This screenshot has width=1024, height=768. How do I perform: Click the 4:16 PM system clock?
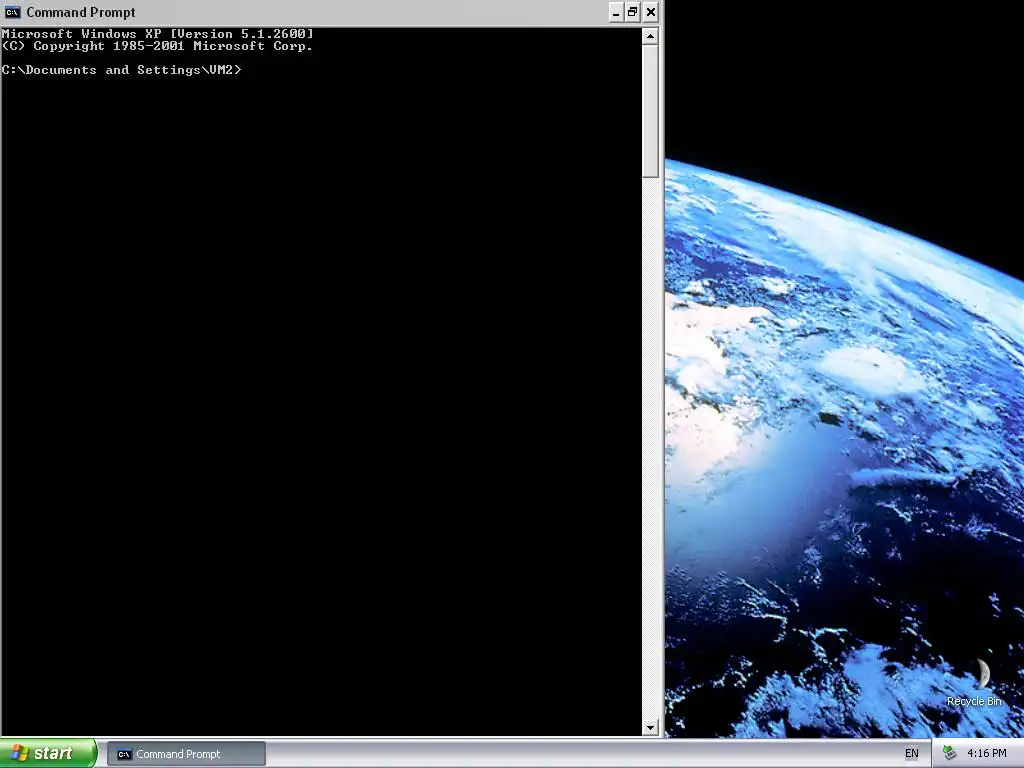pyautogui.click(x=986, y=754)
